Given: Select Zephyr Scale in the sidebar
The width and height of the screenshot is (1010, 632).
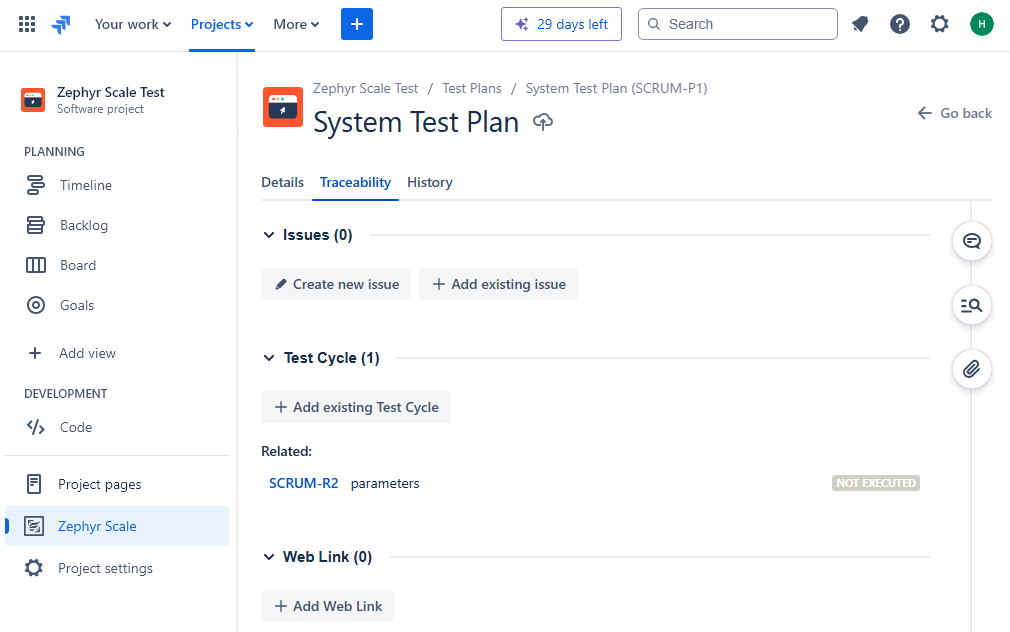Looking at the screenshot, I should tap(117, 526).
